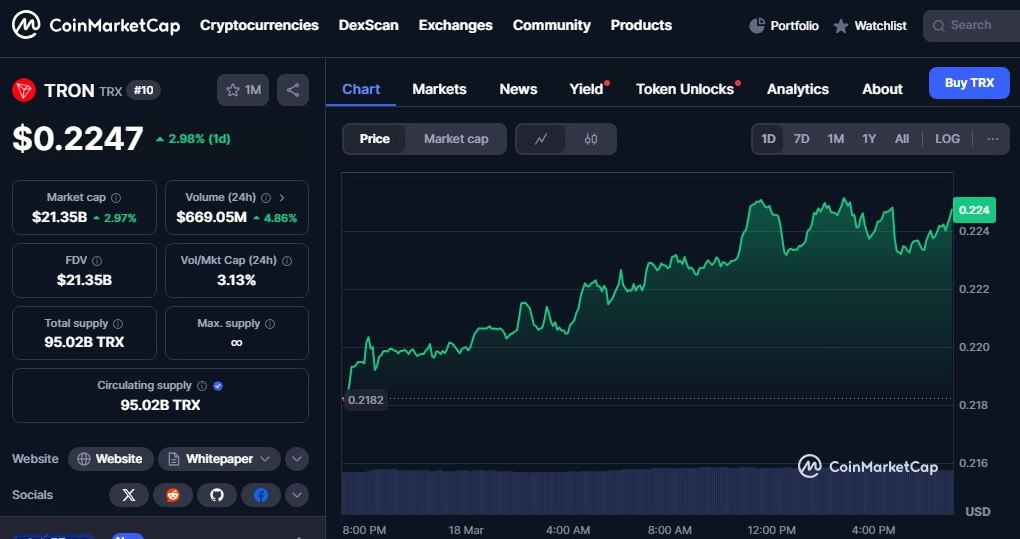Image resolution: width=1020 pixels, height=539 pixels.
Task: Click Circulating supply info icon
Action: 202,386
